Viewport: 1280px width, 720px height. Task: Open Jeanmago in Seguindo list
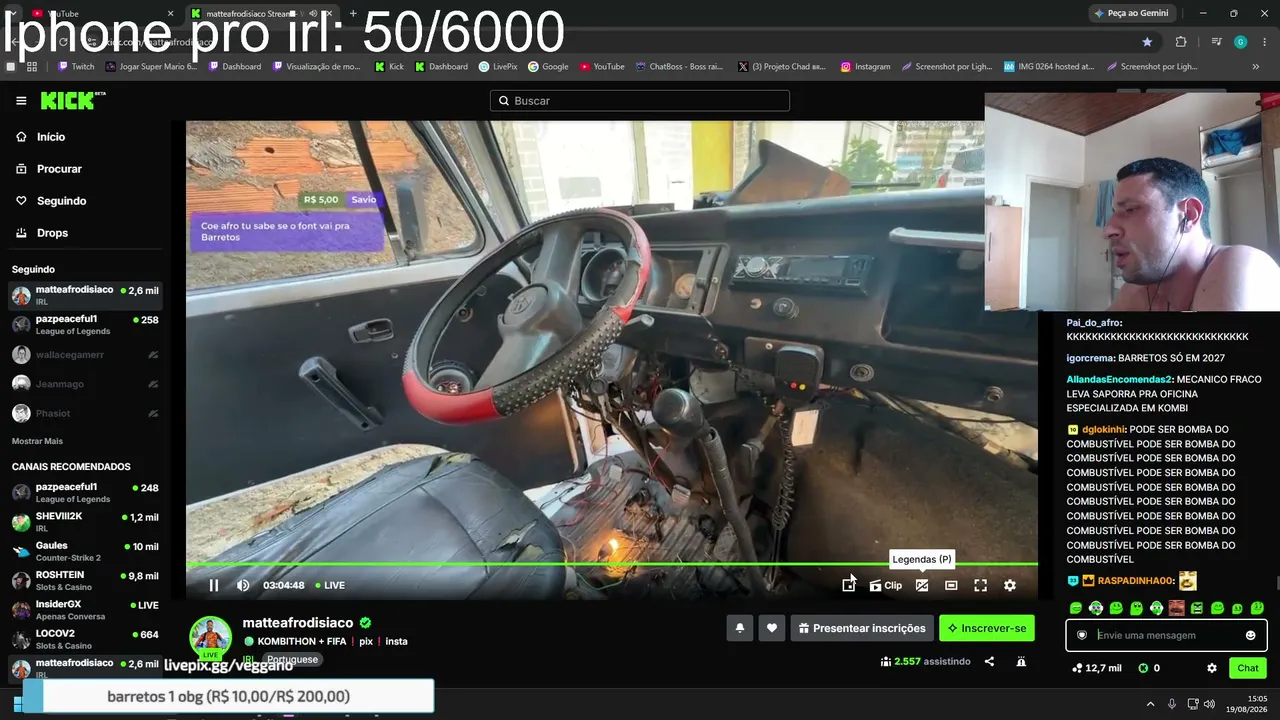(85, 383)
